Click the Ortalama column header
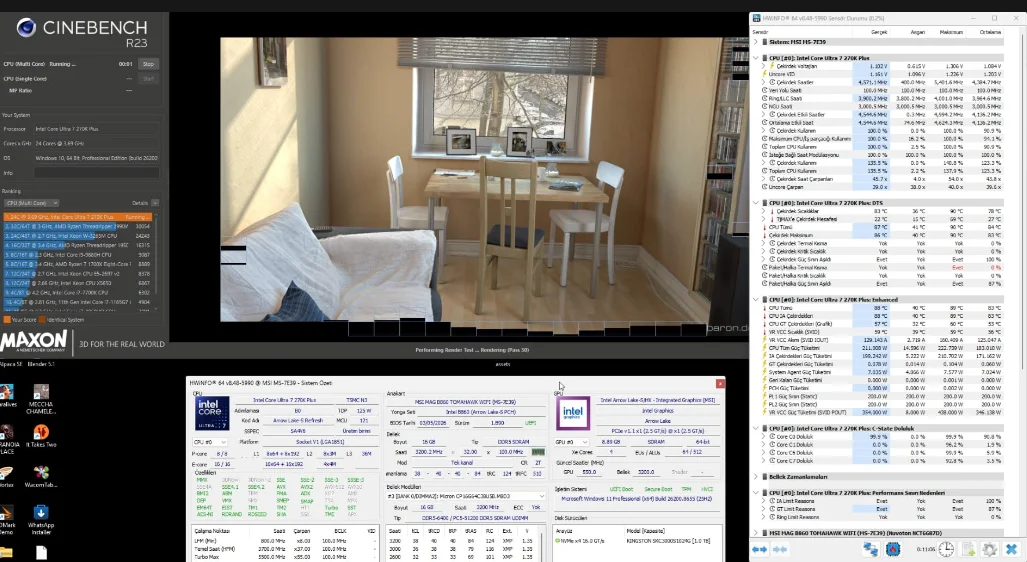This screenshot has height=562, width=1027. coord(990,31)
